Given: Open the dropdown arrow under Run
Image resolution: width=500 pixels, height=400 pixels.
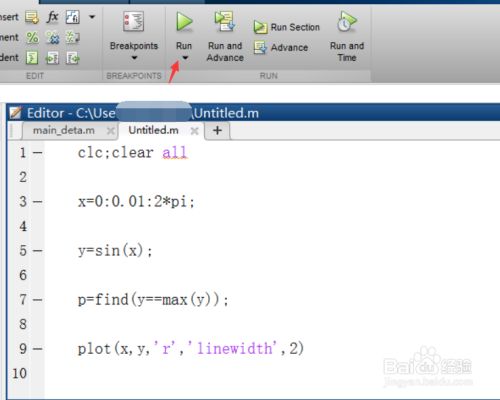Looking at the screenshot, I should pos(185,58).
